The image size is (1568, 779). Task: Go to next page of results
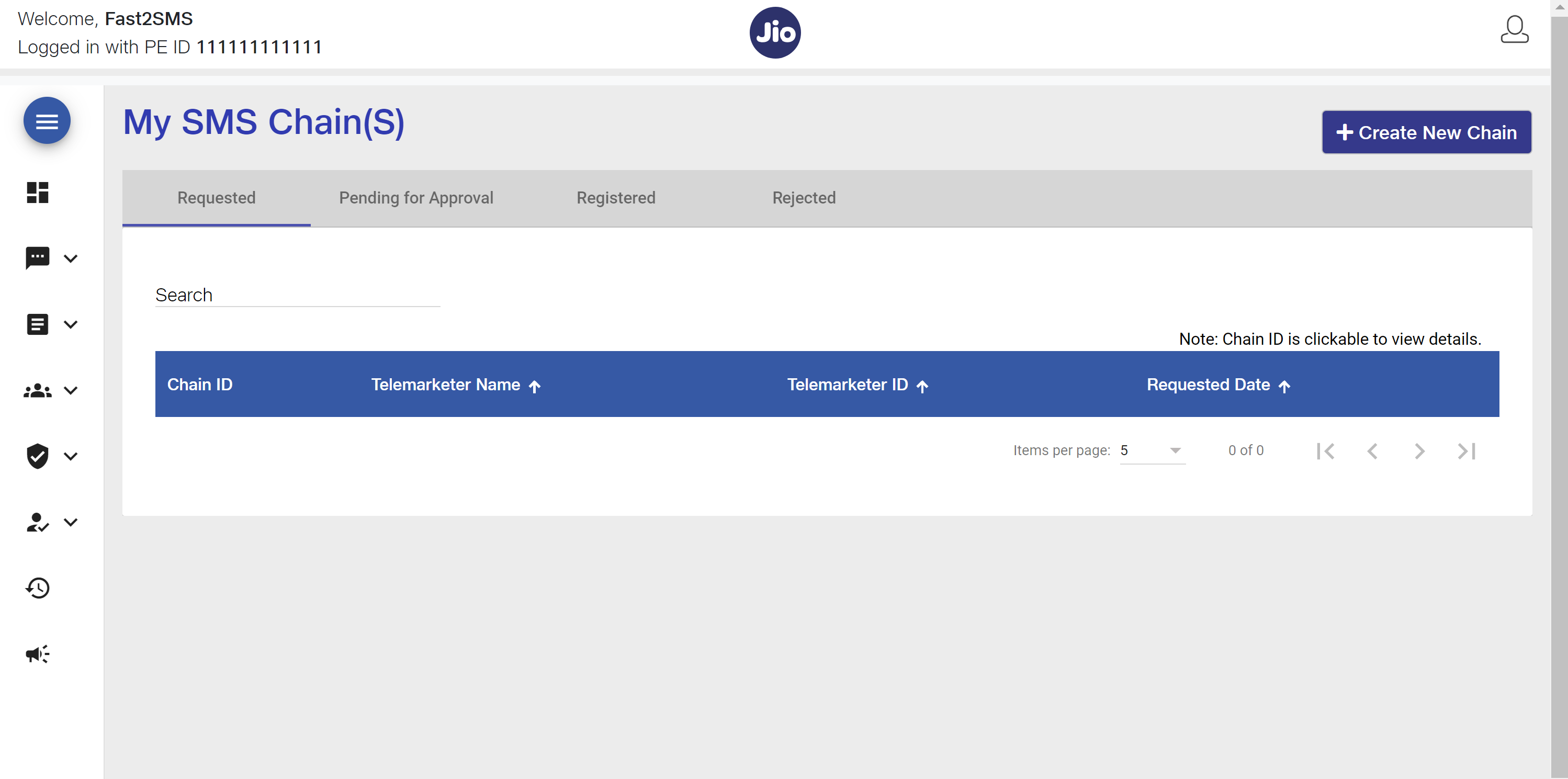1419,451
